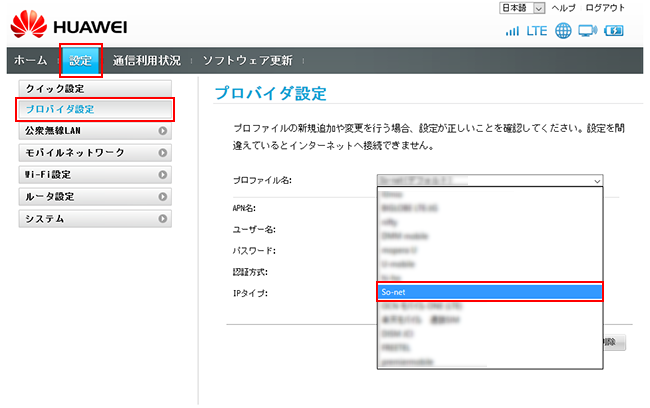
Task: Click the globe internet connection icon
Action: 563,31
